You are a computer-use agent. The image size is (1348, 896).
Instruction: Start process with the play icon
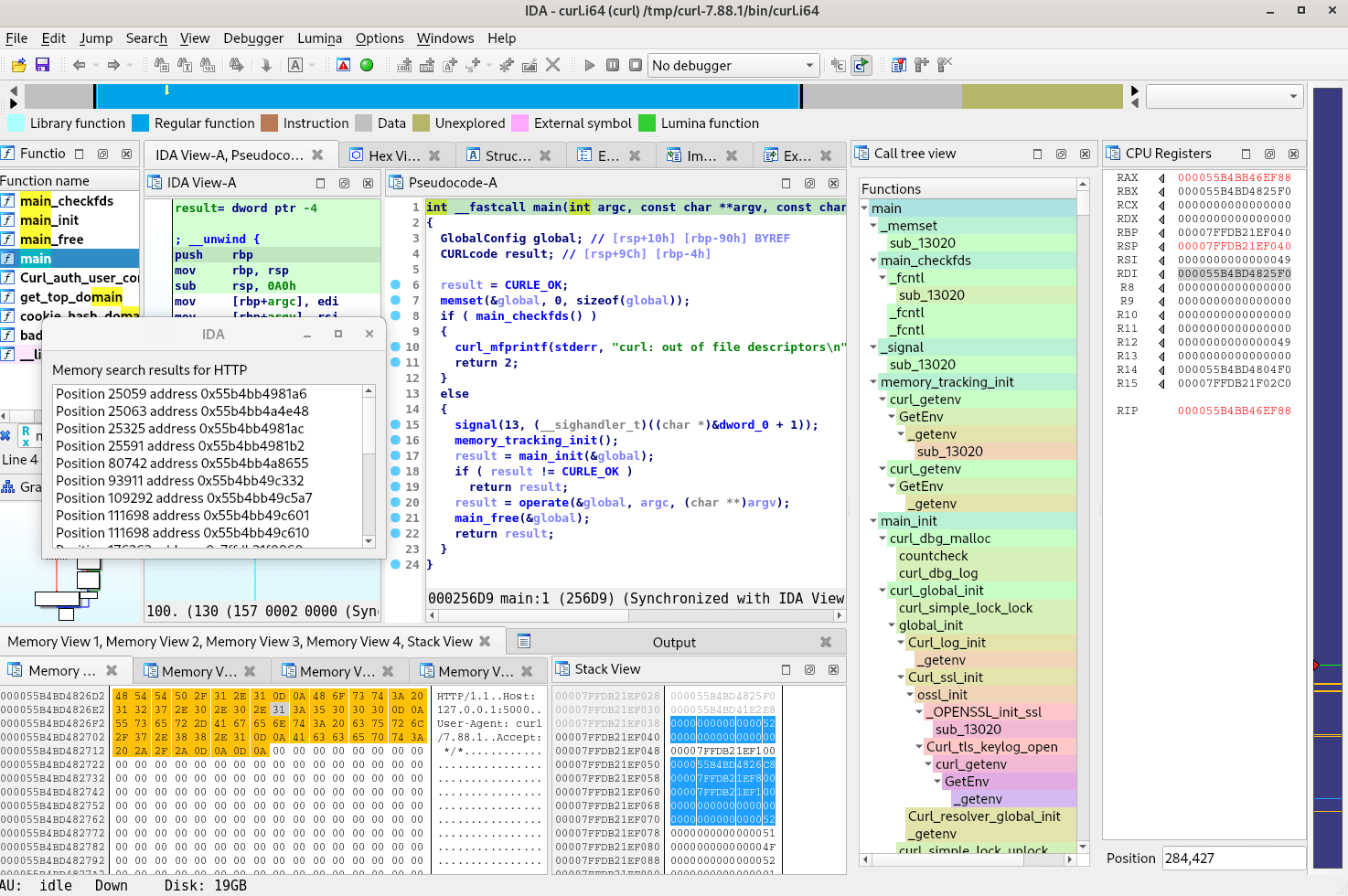[x=589, y=65]
